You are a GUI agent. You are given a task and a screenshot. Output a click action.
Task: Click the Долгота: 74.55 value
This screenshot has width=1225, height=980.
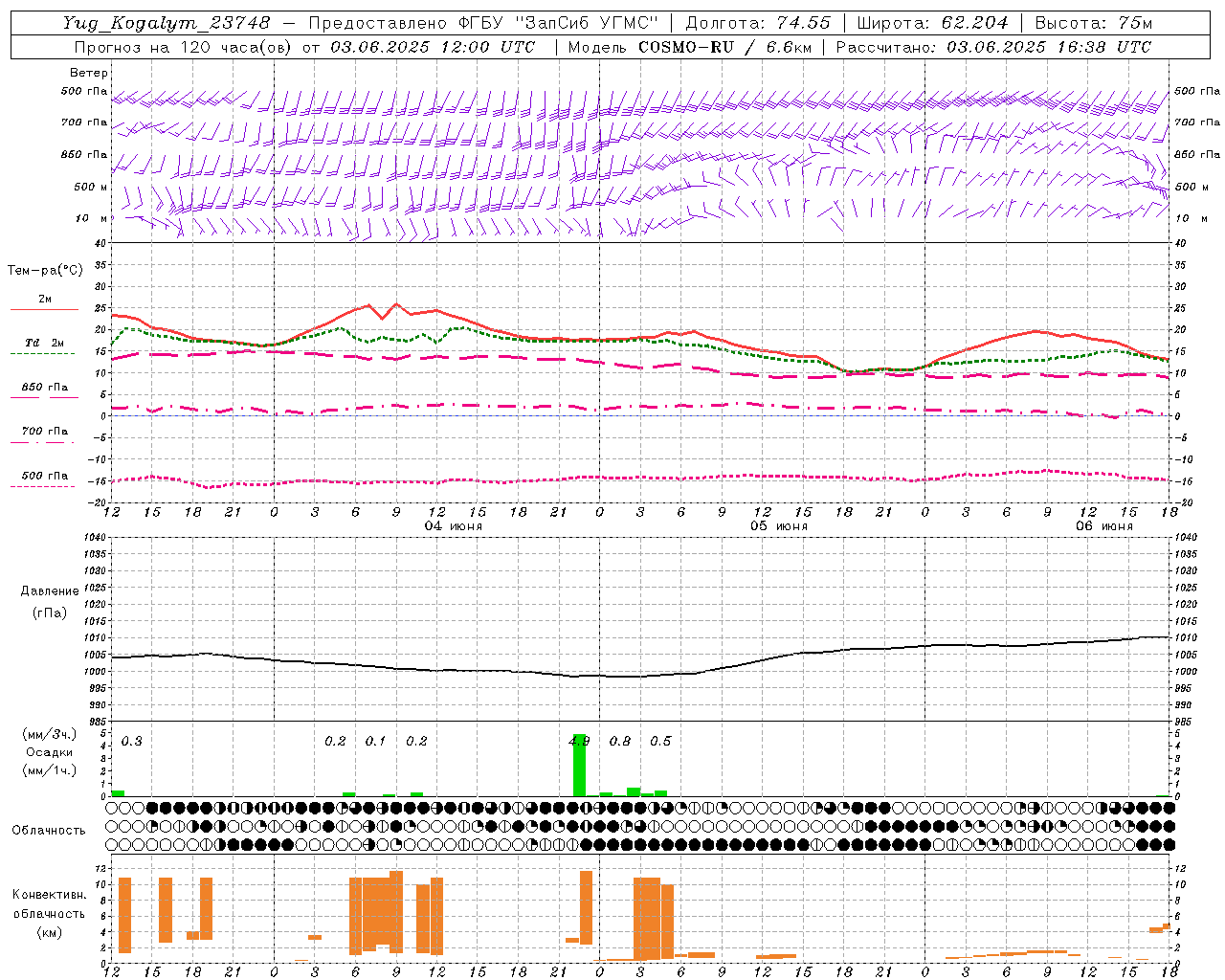758,23
